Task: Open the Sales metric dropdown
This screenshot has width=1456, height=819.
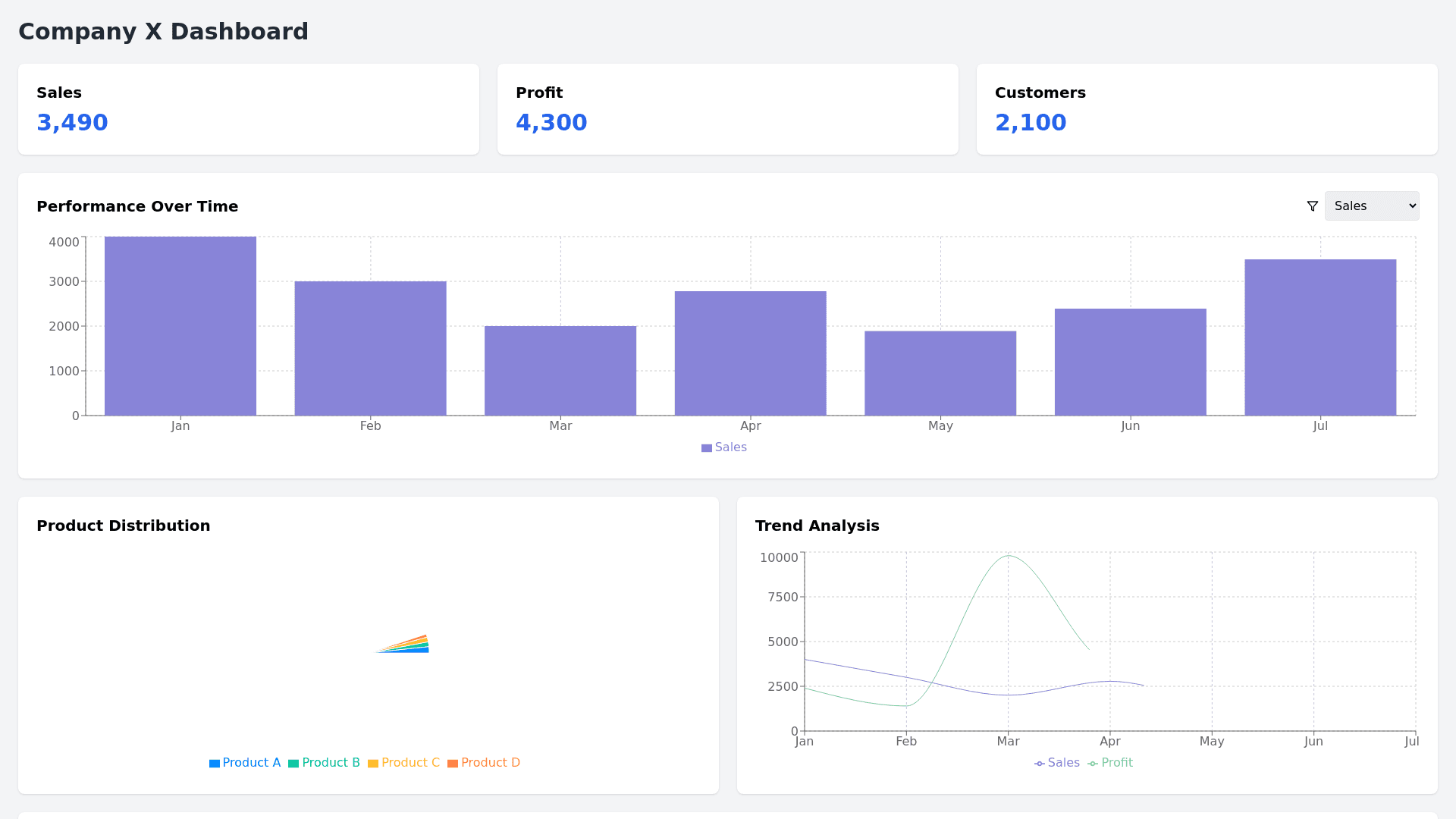Action: [x=1371, y=206]
